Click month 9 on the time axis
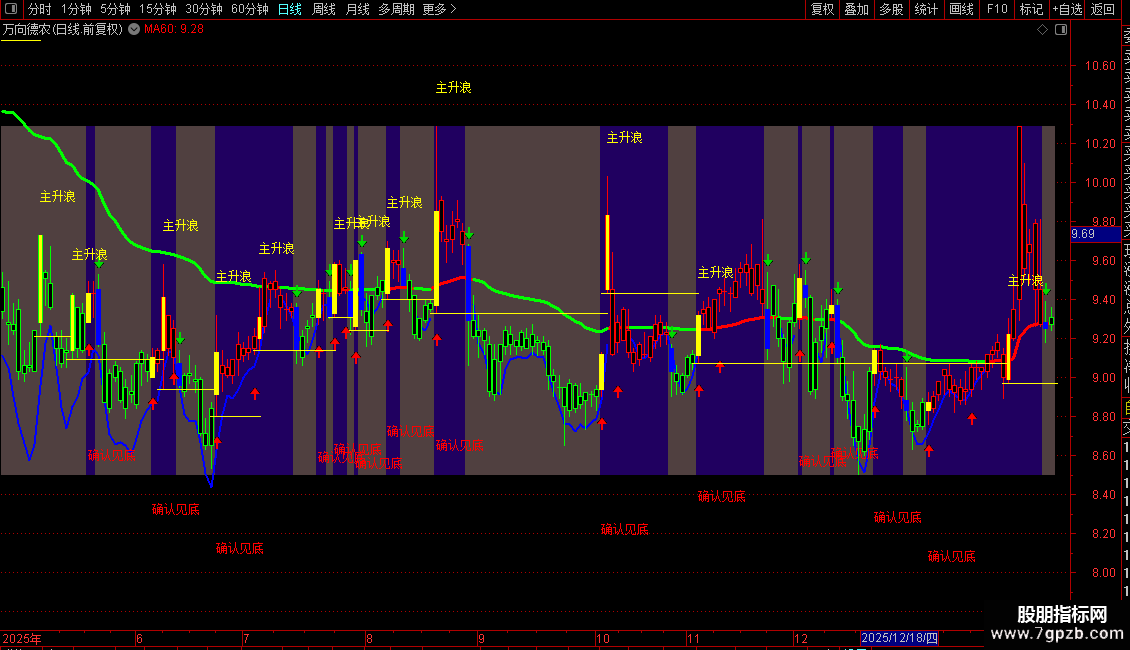The height and width of the screenshot is (650, 1130). pyautogui.click(x=481, y=638)
